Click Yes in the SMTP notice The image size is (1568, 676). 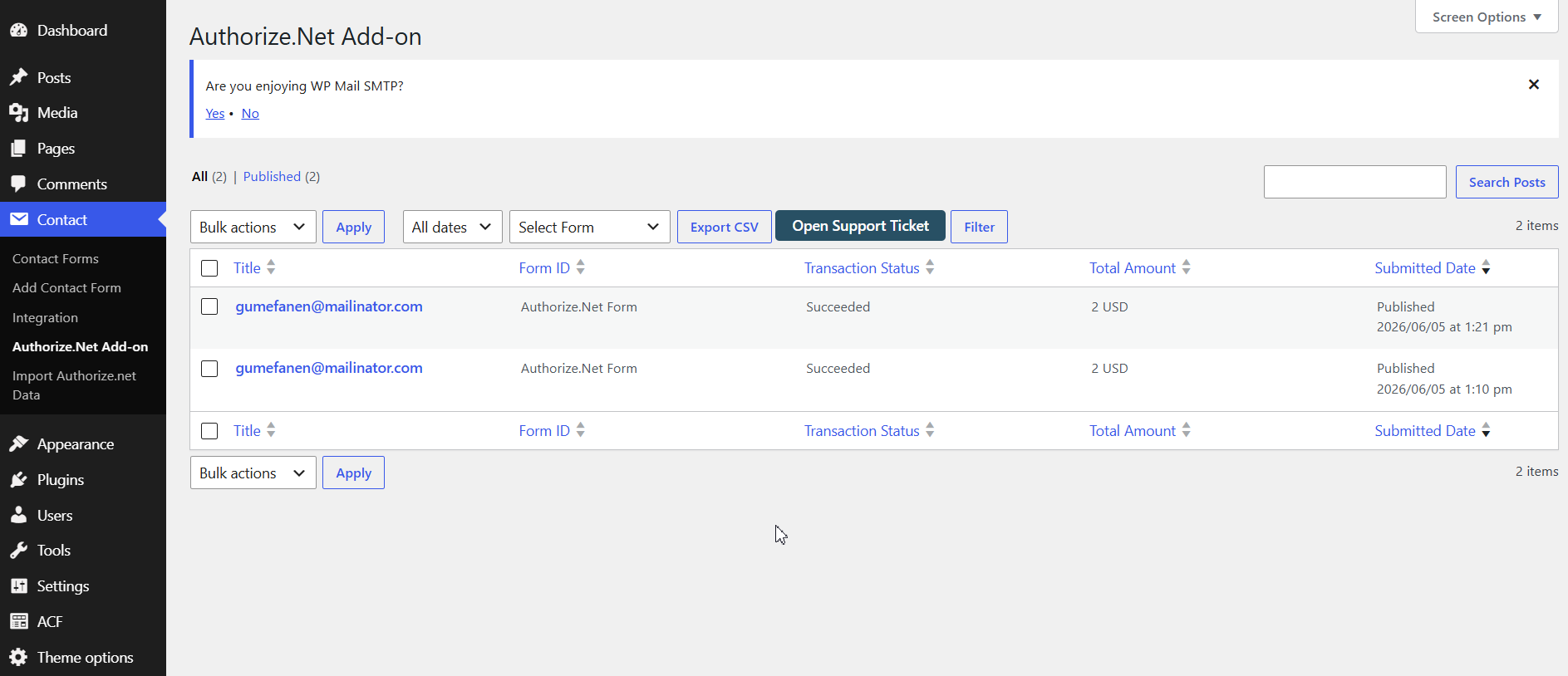click(215, 114)
